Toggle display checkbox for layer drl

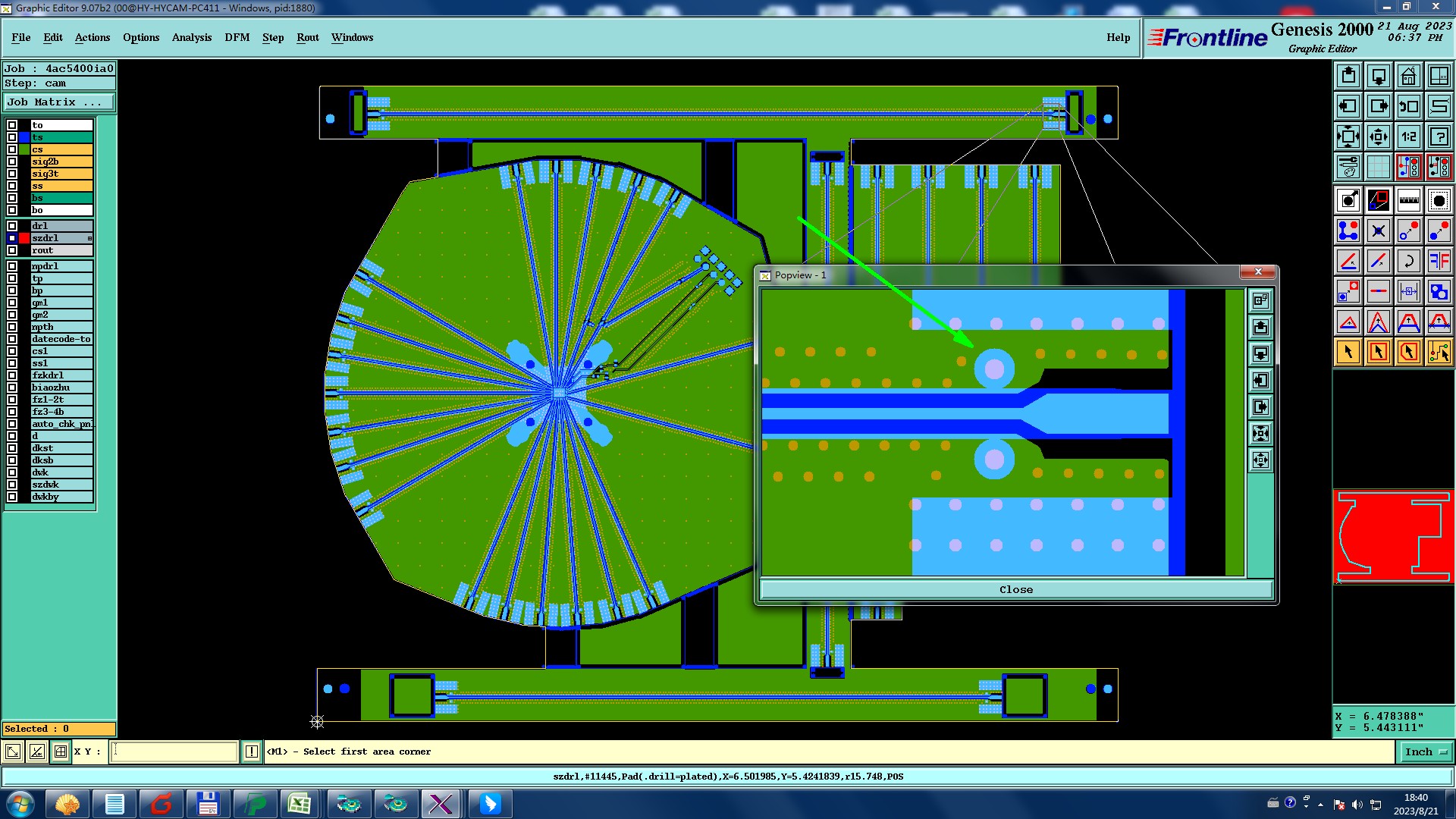(x=12, y=226)
